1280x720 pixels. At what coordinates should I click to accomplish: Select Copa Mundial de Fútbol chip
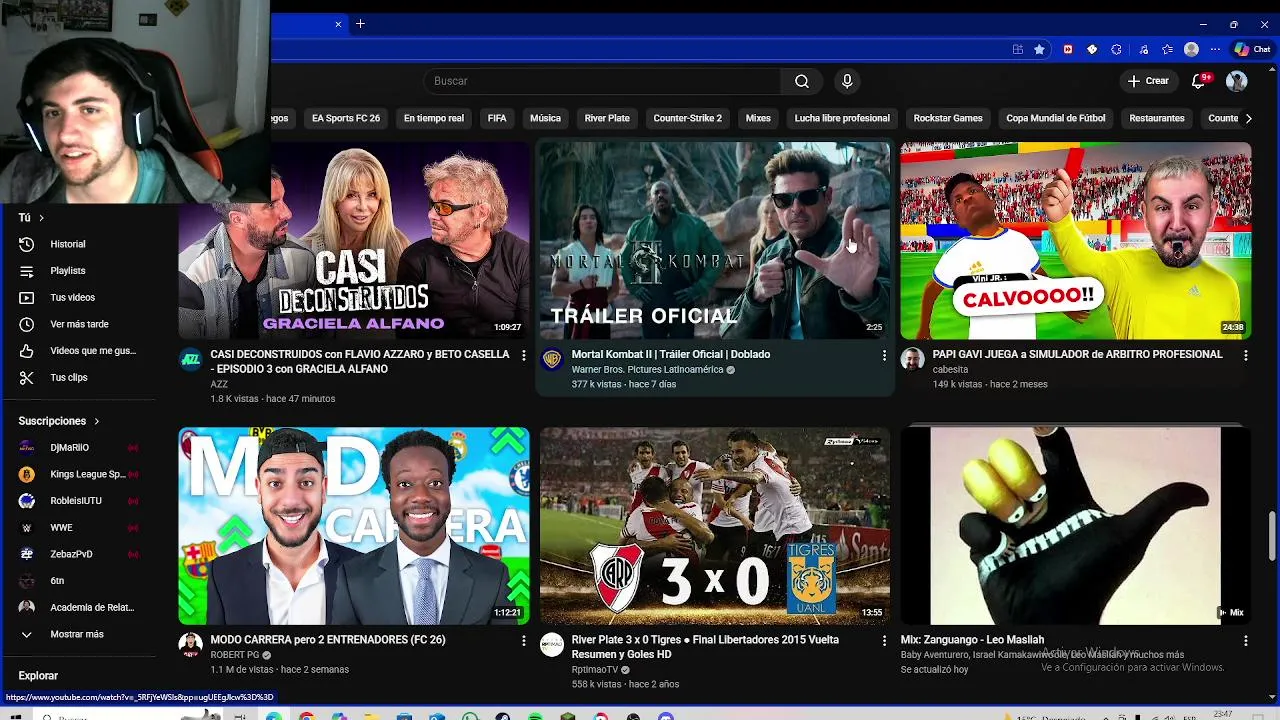(x=1056, y=118)
